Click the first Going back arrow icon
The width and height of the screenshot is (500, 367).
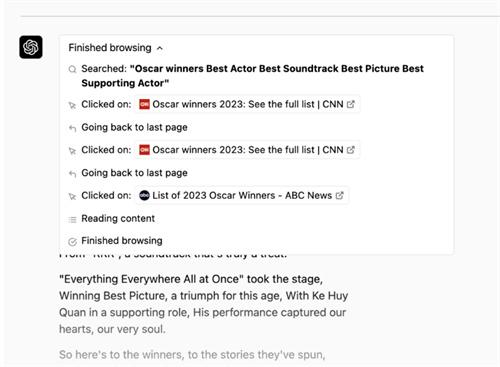[72, 128]
